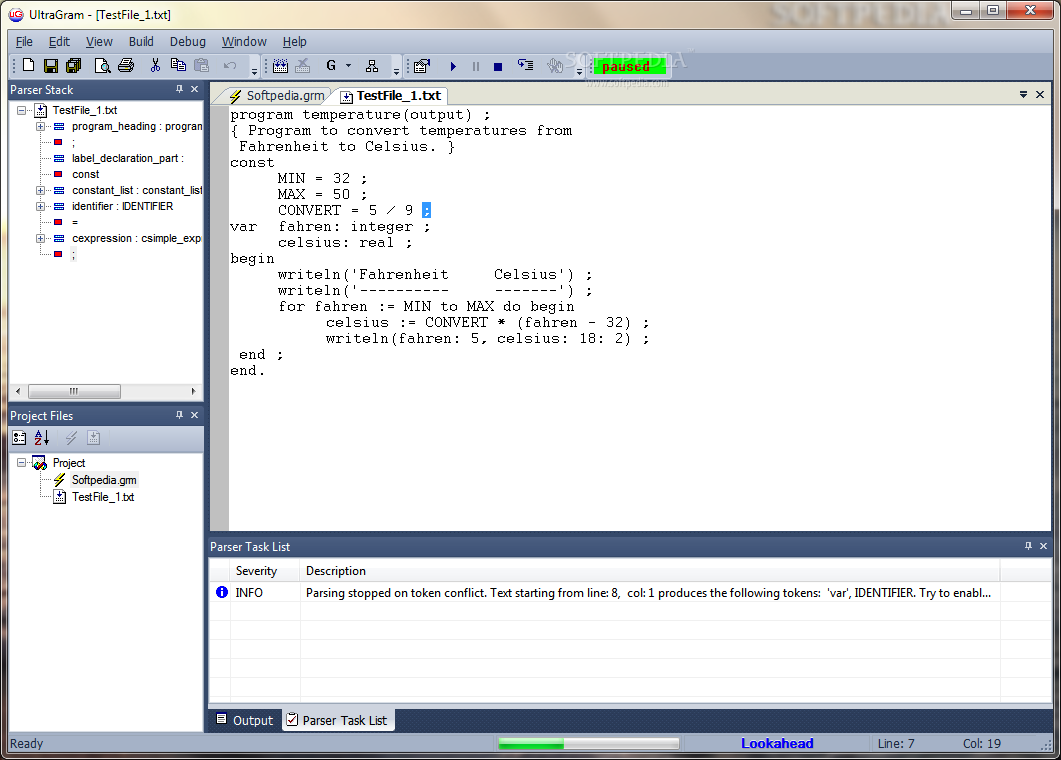
Task: Click categorized view icon in Project Files
Action: [19, 438]
